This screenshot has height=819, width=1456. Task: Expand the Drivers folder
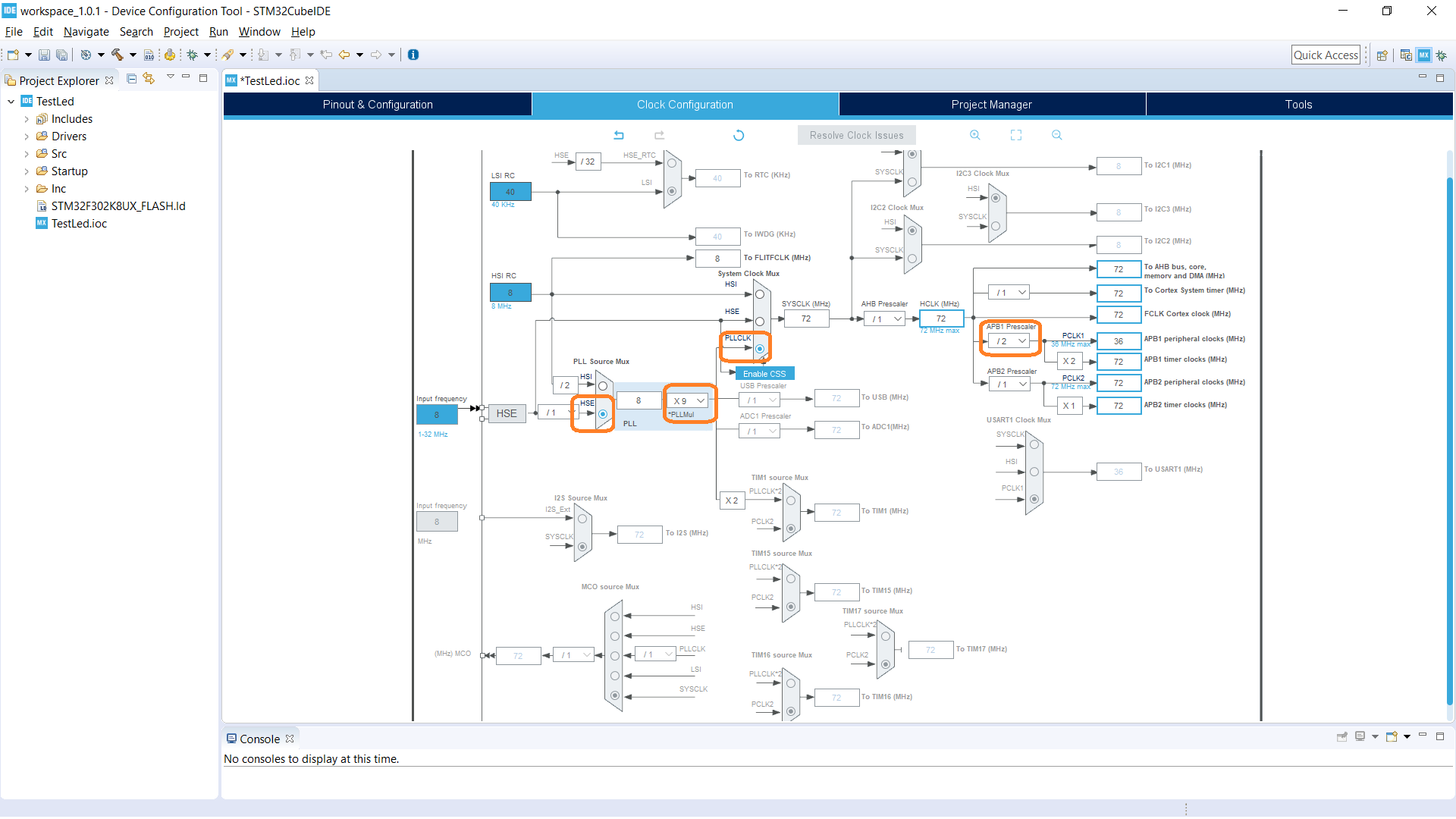(27, 136)
